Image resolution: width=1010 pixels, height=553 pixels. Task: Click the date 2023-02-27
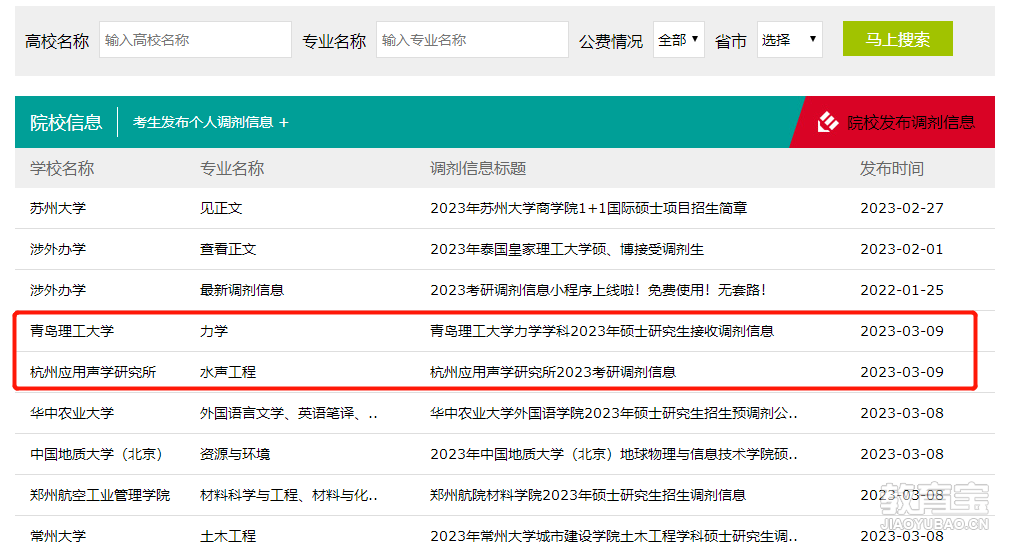[902, 209]
